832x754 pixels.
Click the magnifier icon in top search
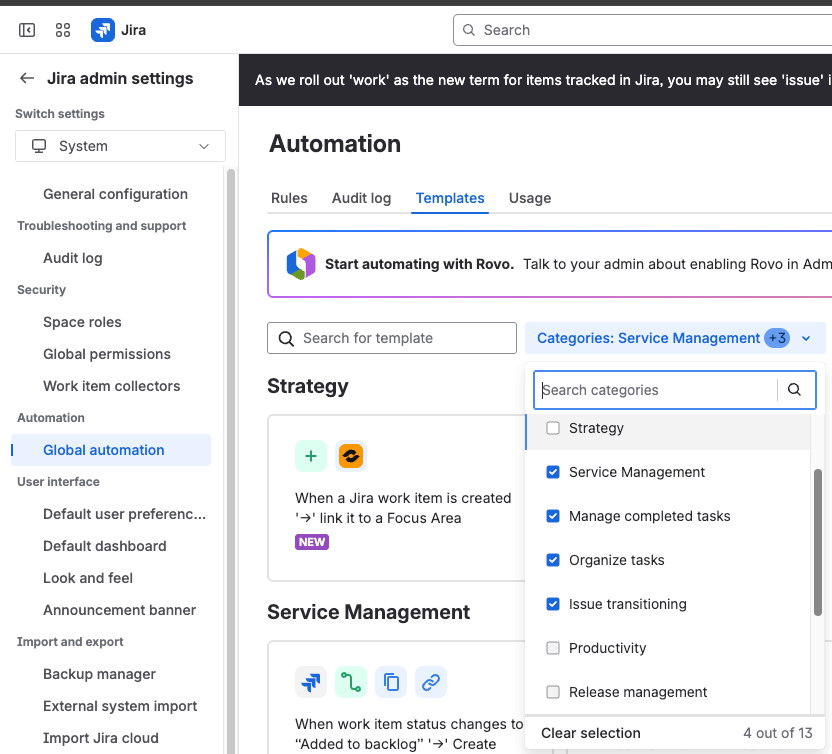[469, 30]
